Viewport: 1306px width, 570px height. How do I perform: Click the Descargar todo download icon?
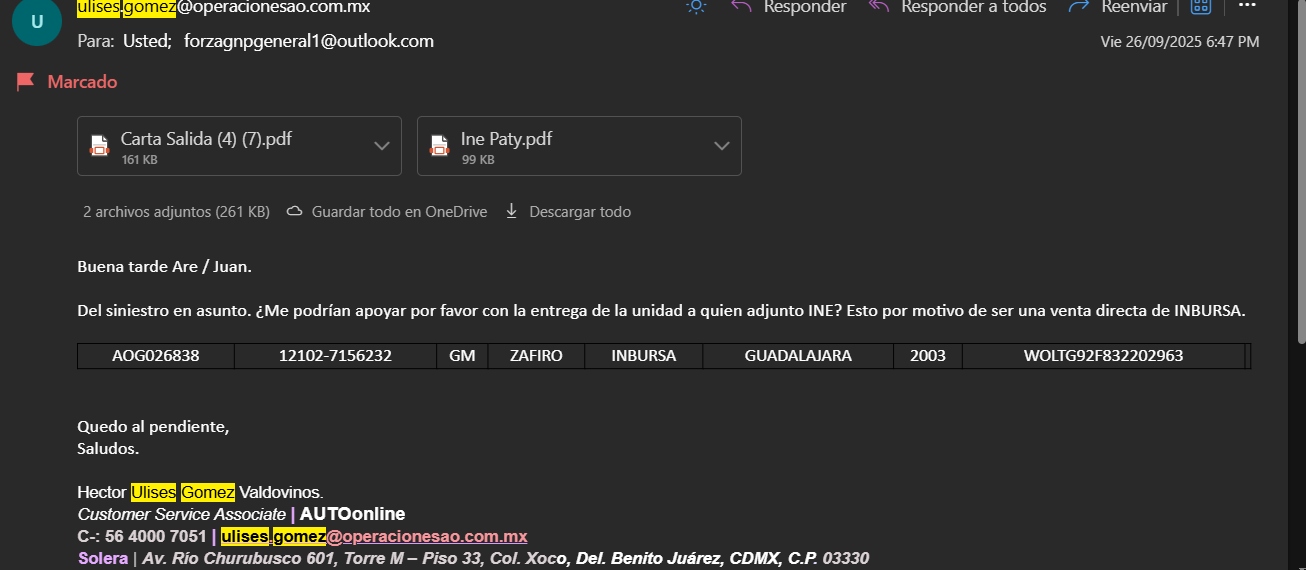(512, 211)
